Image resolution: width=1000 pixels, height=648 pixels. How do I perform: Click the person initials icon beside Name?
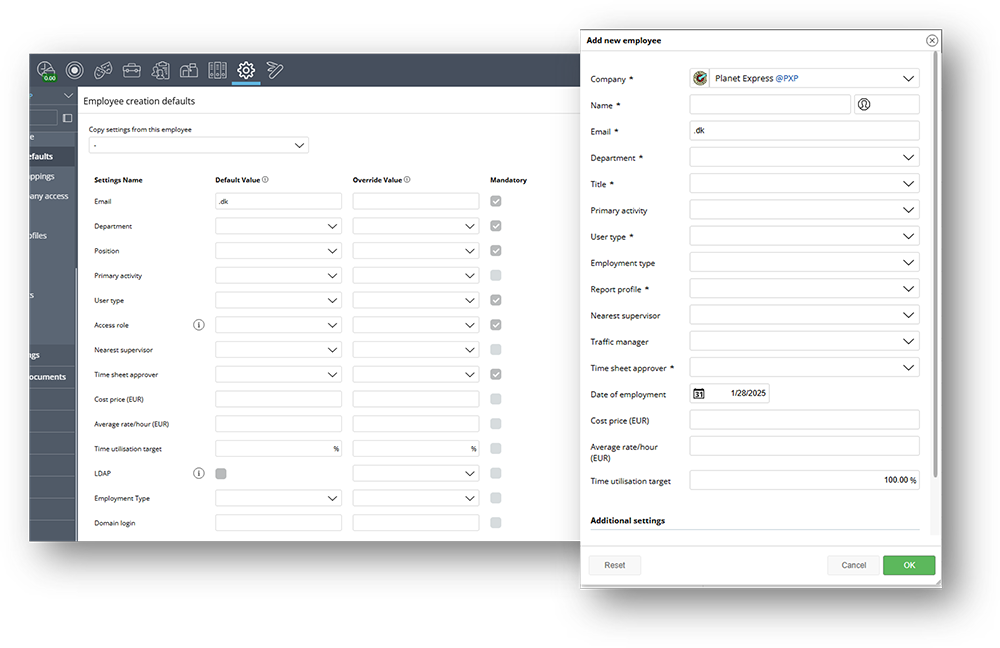[864, 105]
